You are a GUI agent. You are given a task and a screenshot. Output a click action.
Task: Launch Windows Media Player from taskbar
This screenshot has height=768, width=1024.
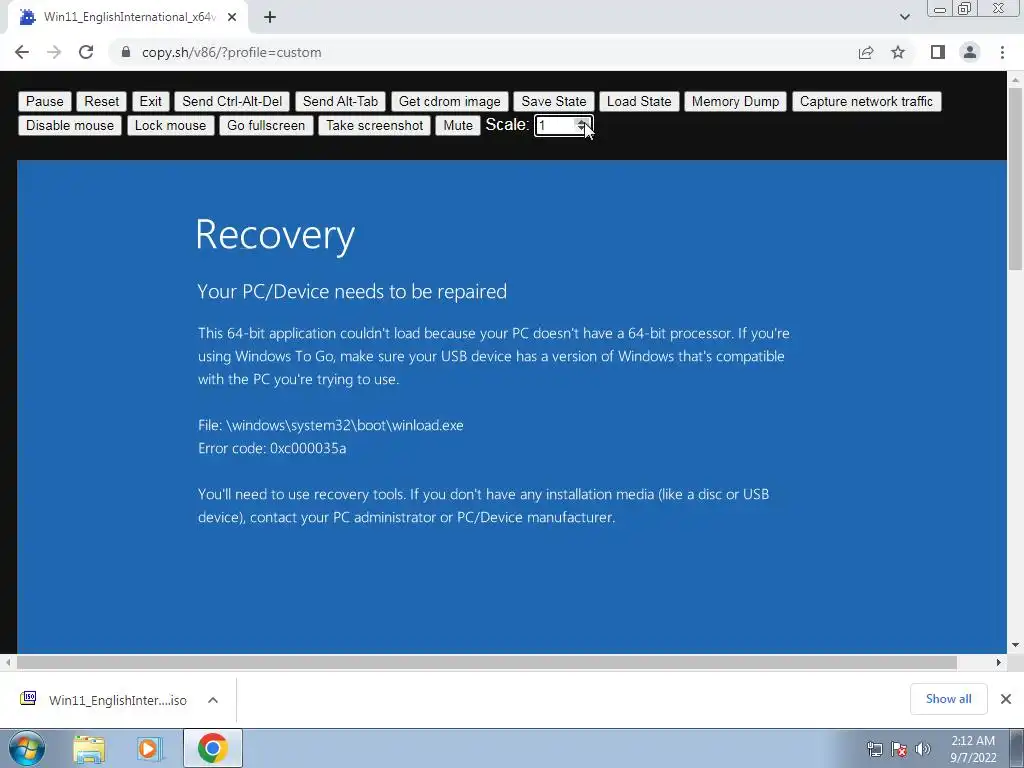coord(148,748)
